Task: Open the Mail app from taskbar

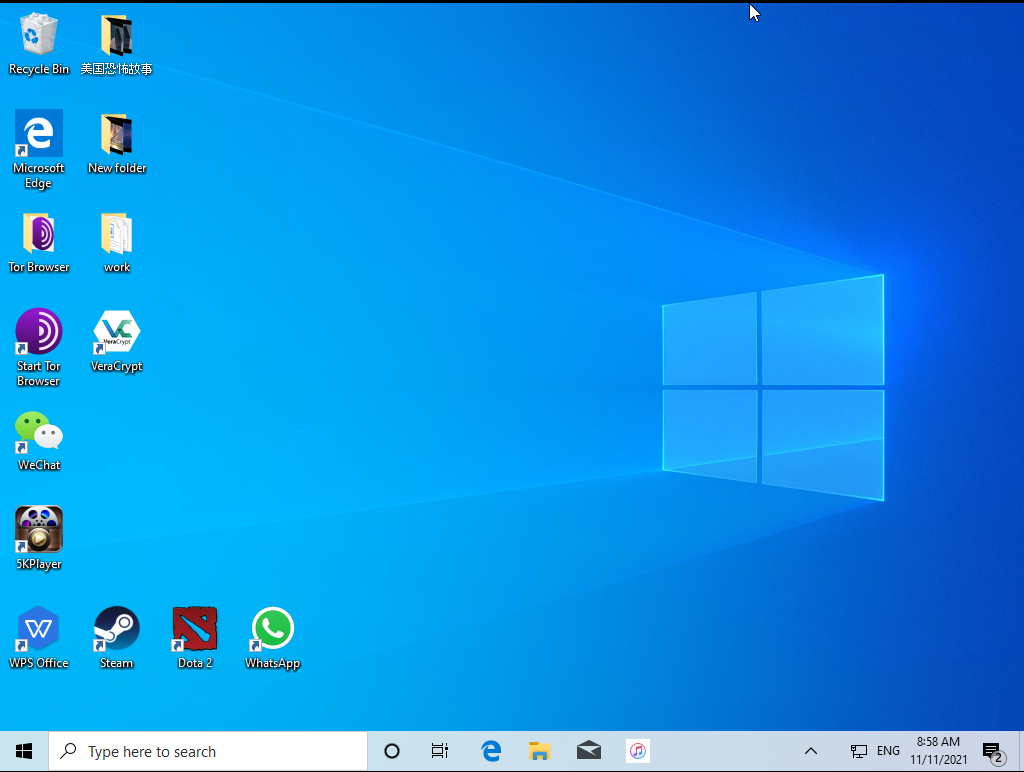Action: 589,751
